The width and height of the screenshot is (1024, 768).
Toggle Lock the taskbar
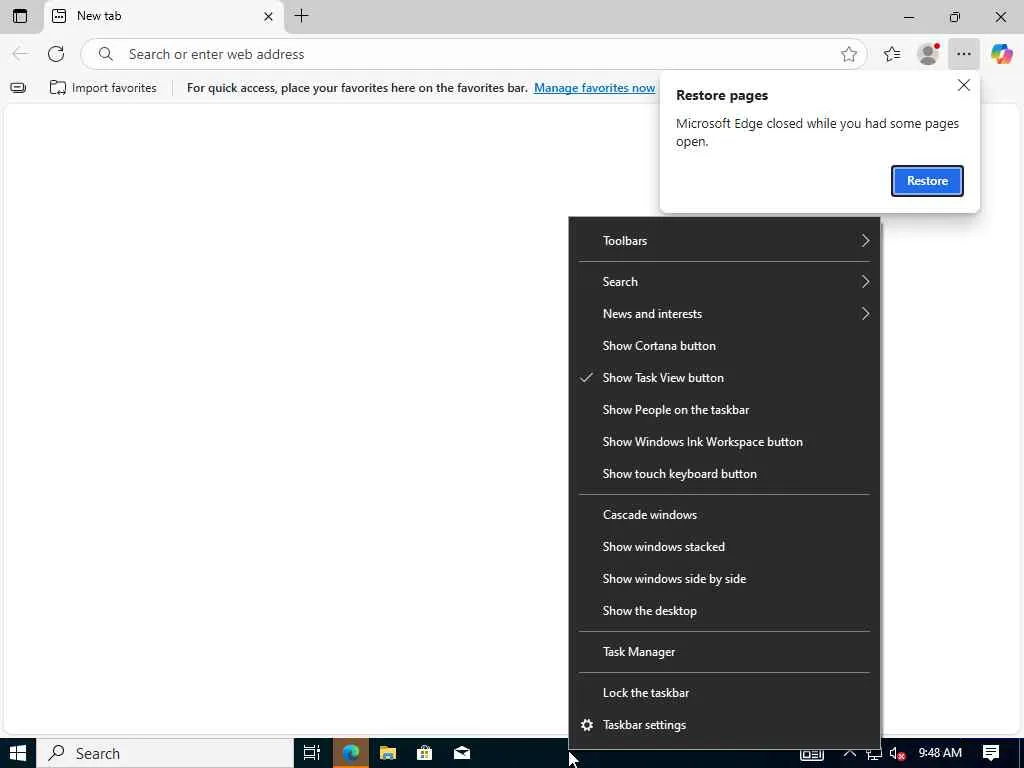coord(724,692)
